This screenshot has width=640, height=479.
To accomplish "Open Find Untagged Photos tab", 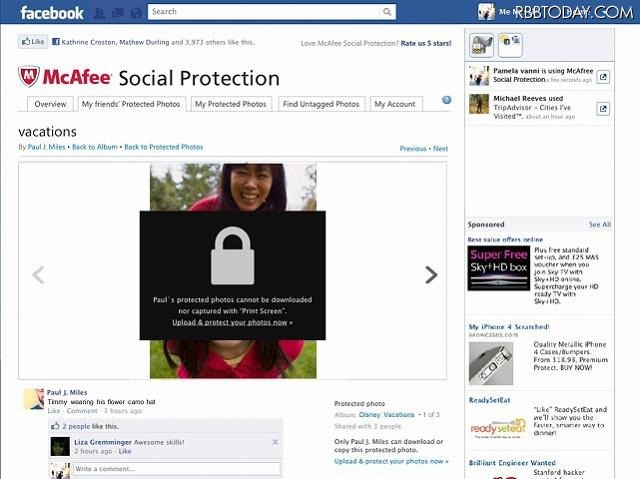I will (321, 104).
